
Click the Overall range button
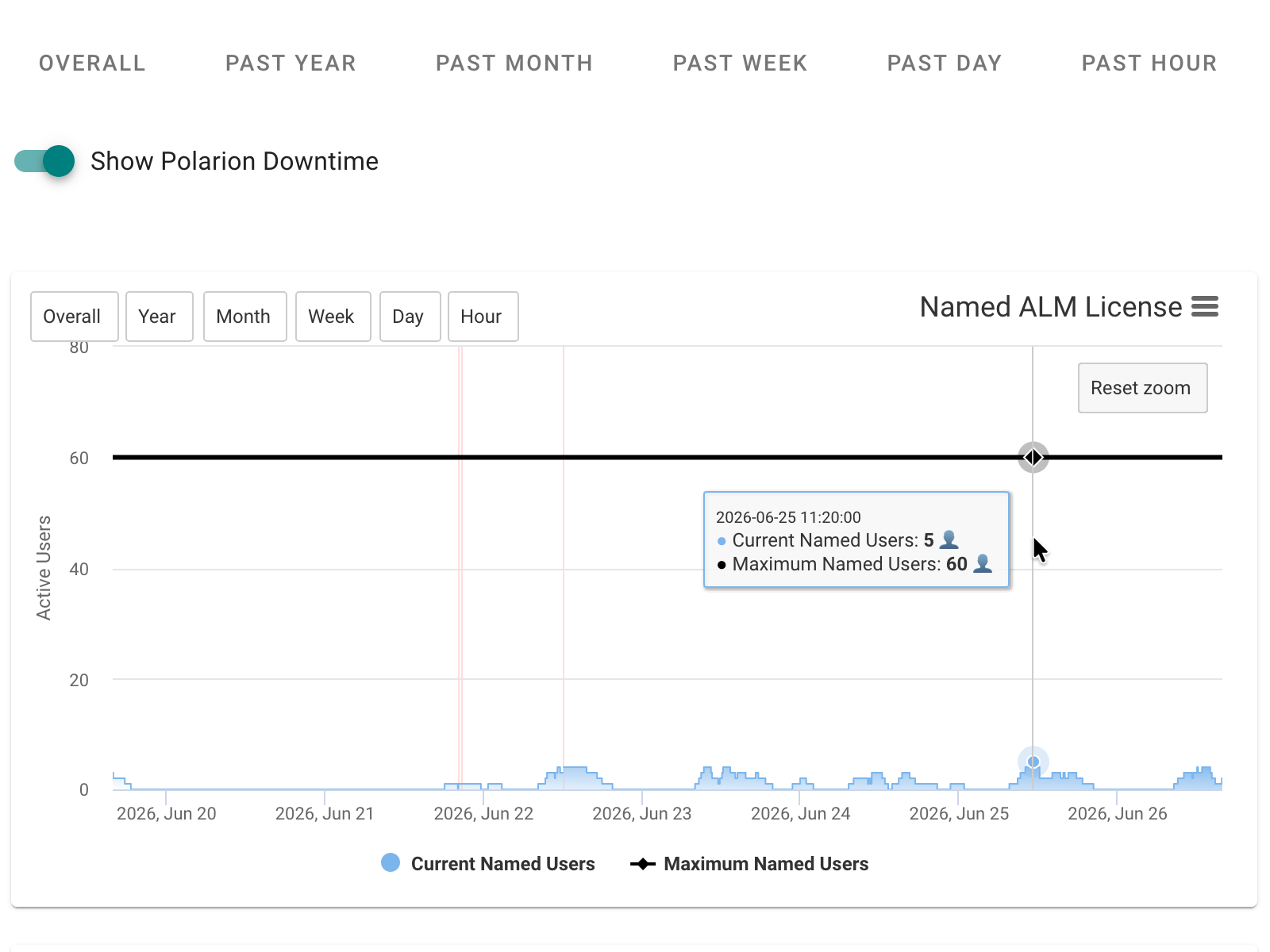click(x=75, y=317)
